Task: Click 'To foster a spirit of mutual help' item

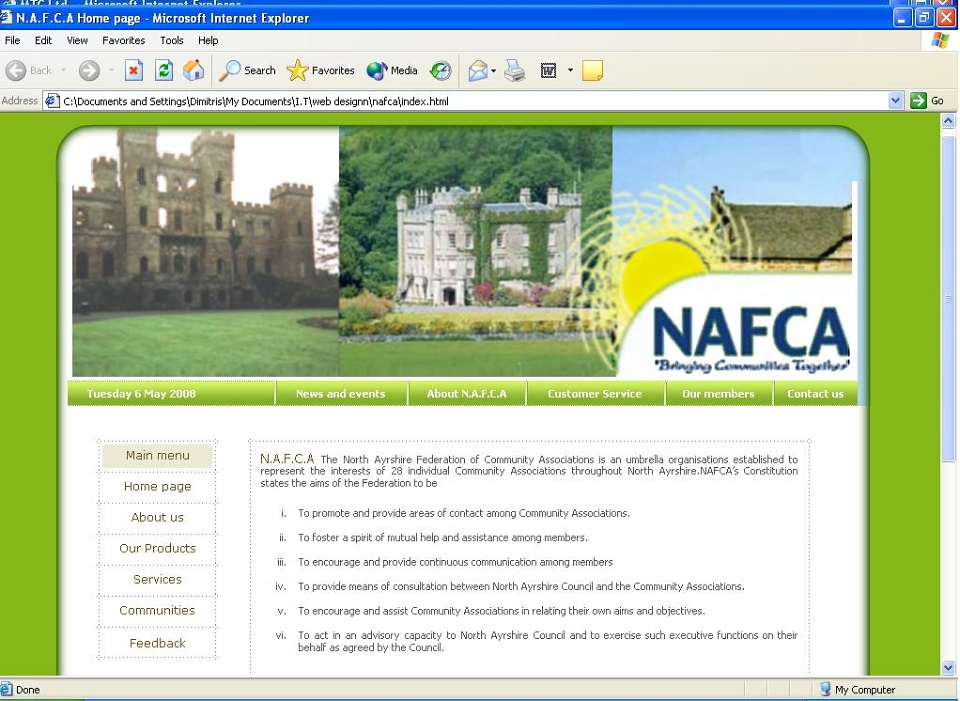Action: 443,538
